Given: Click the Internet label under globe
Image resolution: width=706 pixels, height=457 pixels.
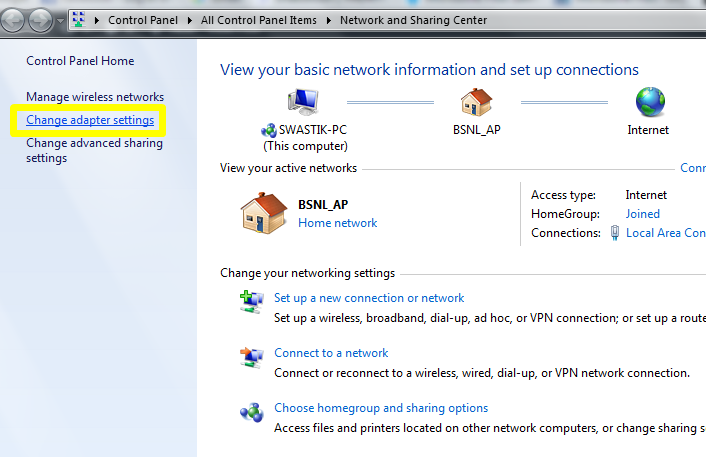Looking at the screenshot, I should pyautogui.click(x=648, y=130).
